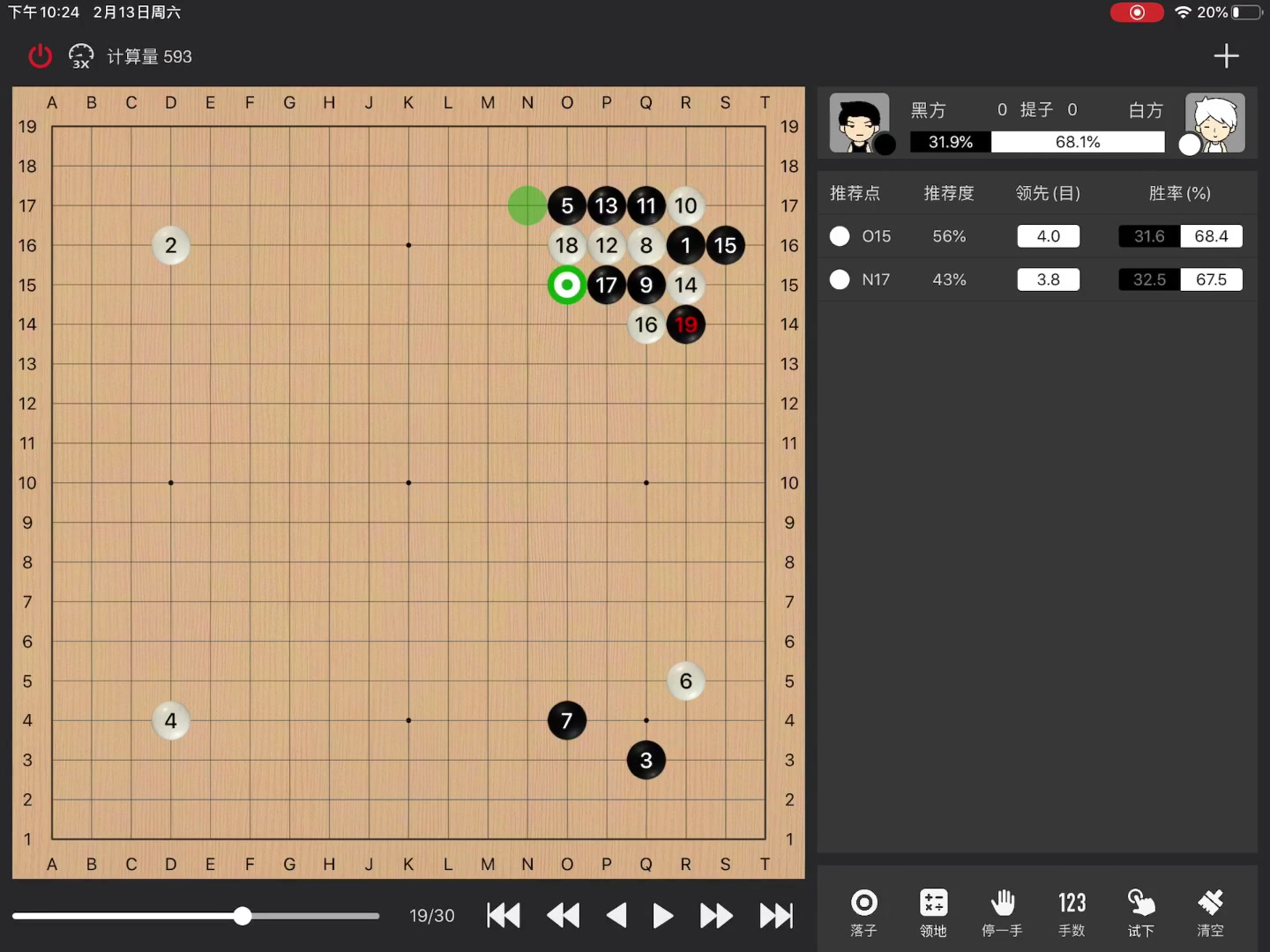
Task: Tap the center star point K10
Action: click(408, 483)
